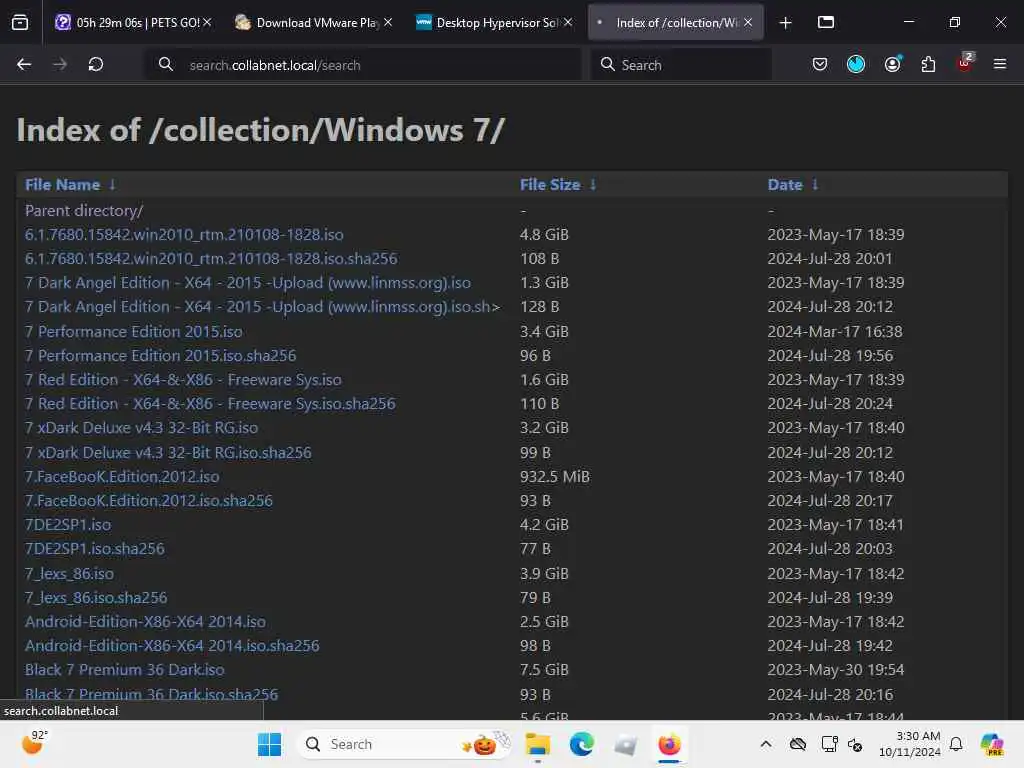1024x768 pixels.
Task: Close the Download VMware Player tab
Action: coord(388,22)
